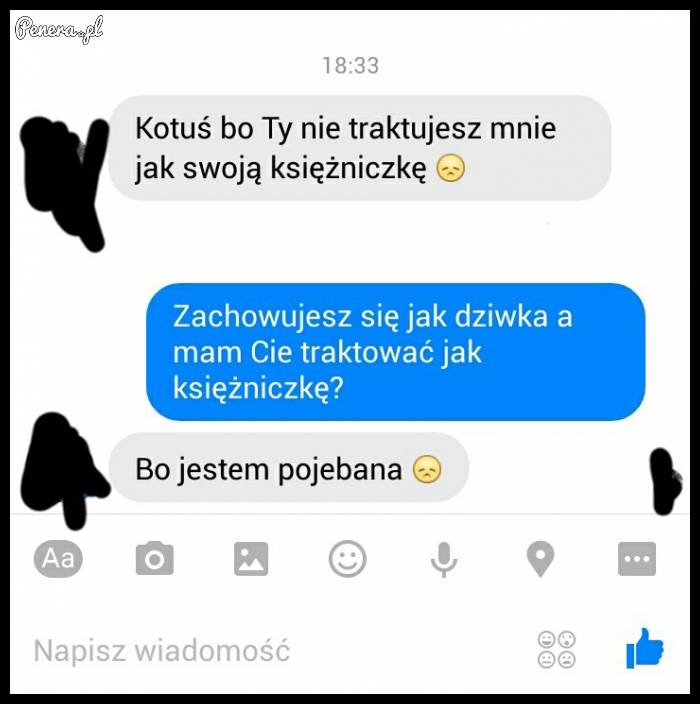Click the Penera.pl watermark logo
Viewport: 700px width, 704px height.
(x=59, y=29)
